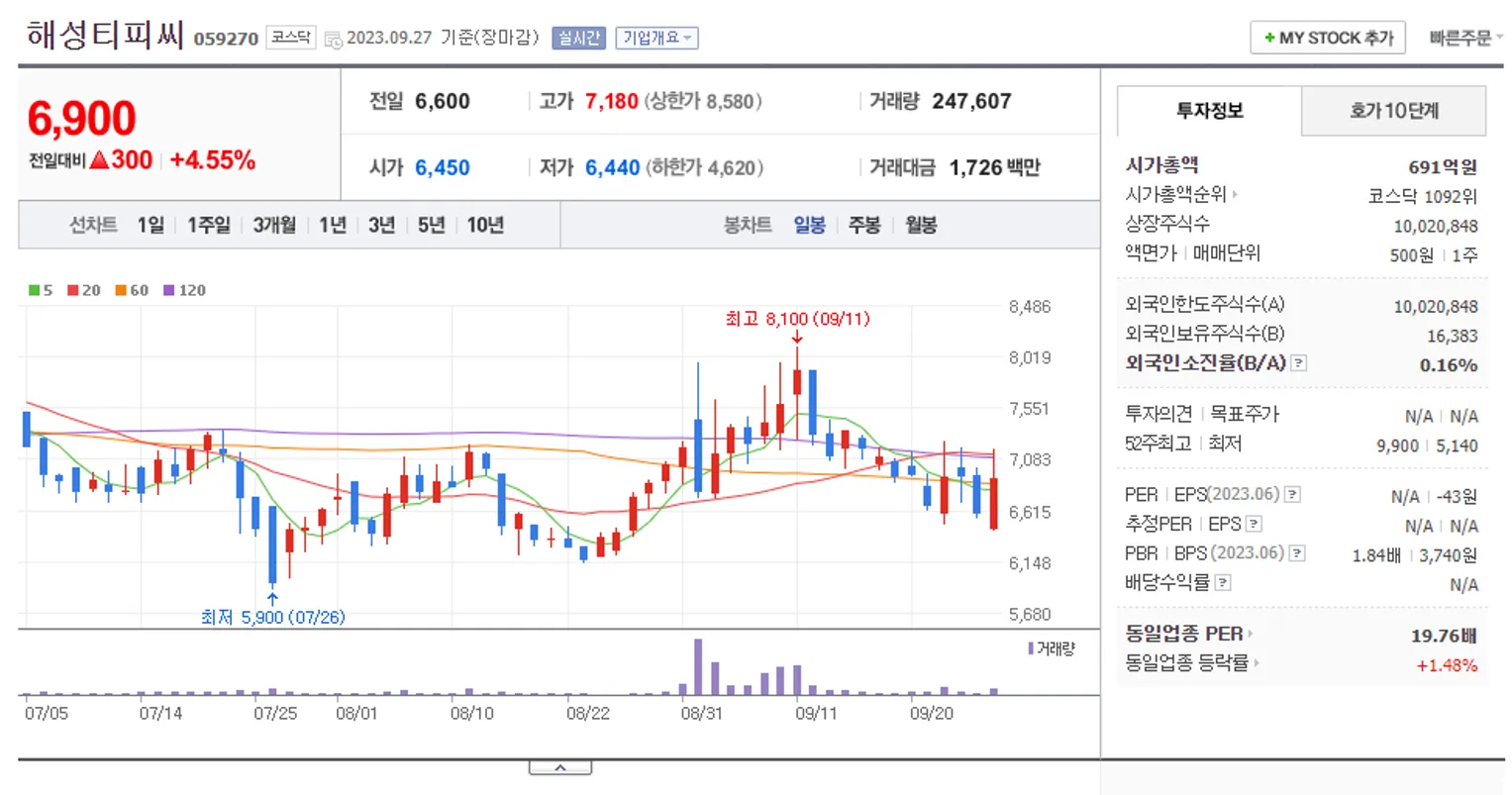Show the 일봉 daily candle chart
This screenshot has width=1512, height=795.
click(810, 225)
